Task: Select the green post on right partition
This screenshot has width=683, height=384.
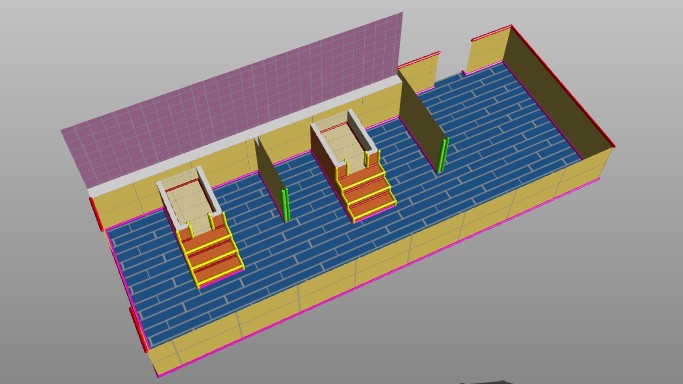Action: pyautogui.click(x=443, y=155)
